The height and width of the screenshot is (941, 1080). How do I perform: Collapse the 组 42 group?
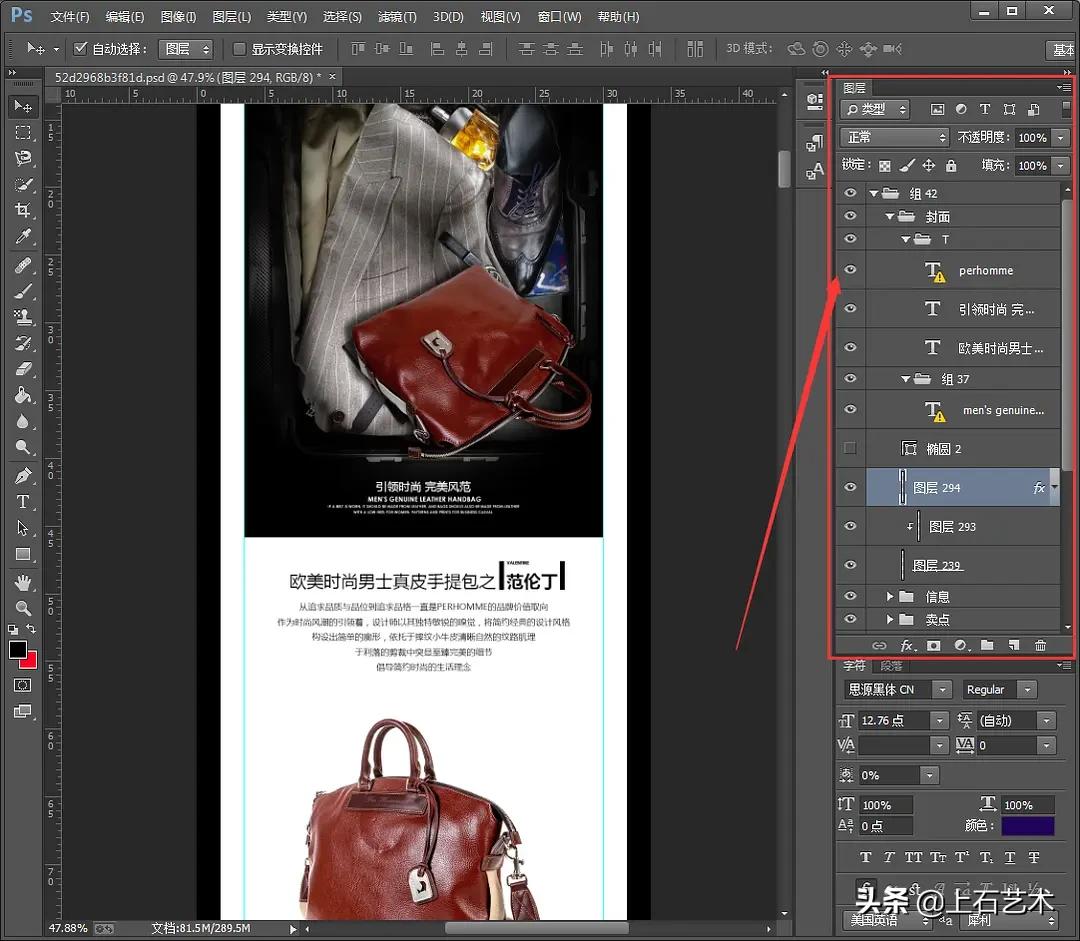point(873,194)
